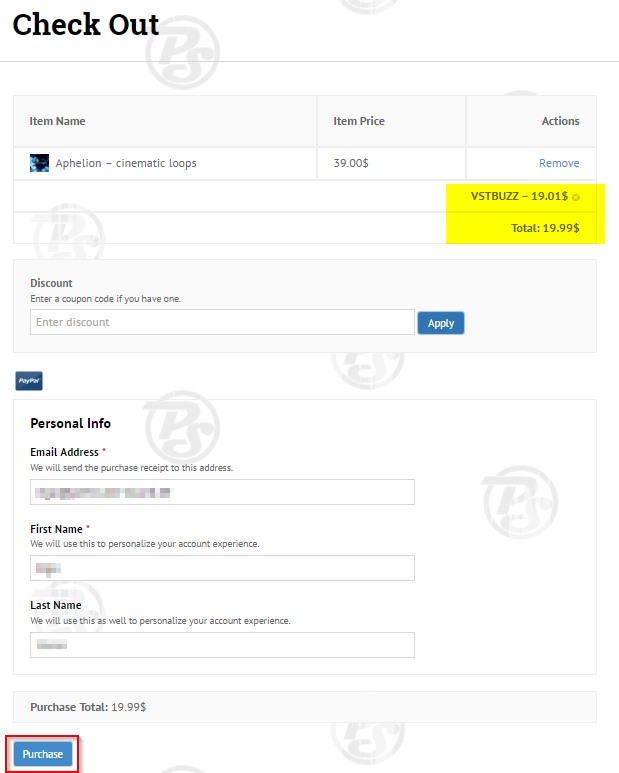Click the Item Name column header

click(58, 121)
